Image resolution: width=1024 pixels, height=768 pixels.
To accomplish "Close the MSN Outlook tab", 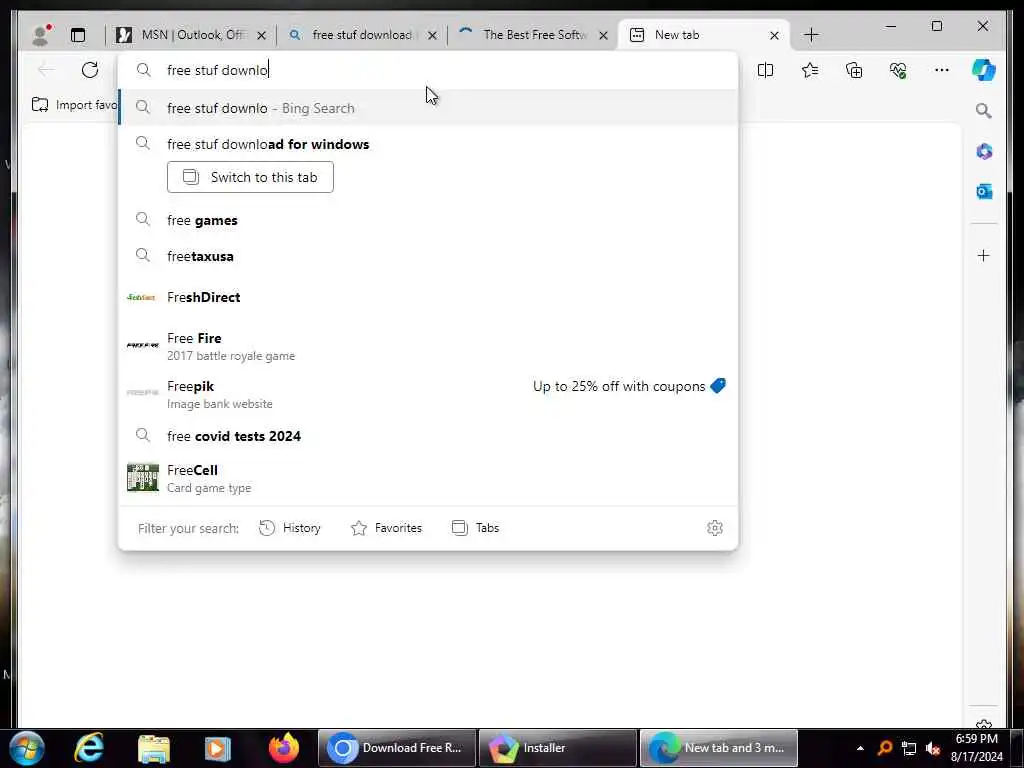I will click(x=261, y=35).
